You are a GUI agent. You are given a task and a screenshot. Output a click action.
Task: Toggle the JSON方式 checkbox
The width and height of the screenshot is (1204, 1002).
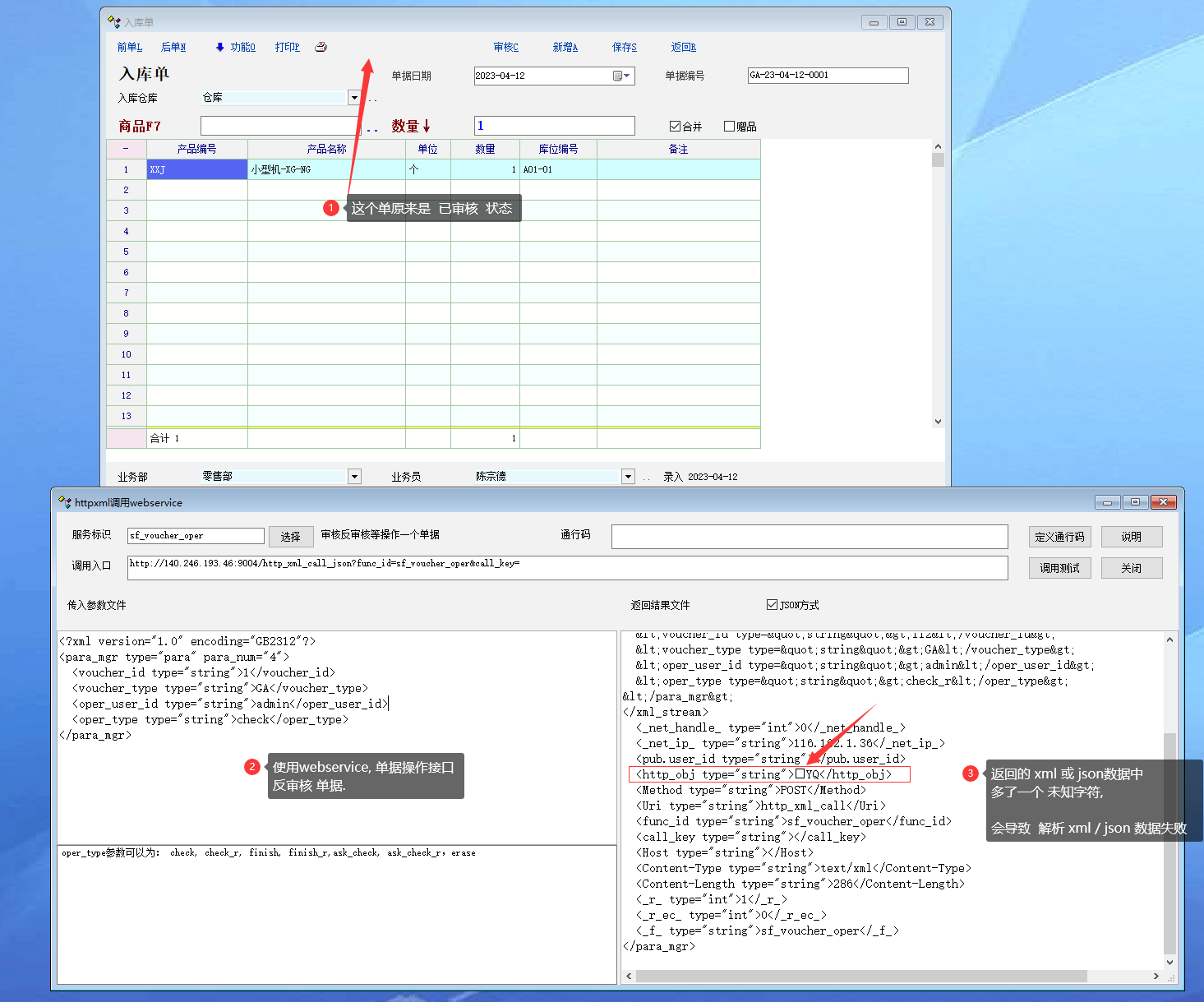tap(772, 605)
